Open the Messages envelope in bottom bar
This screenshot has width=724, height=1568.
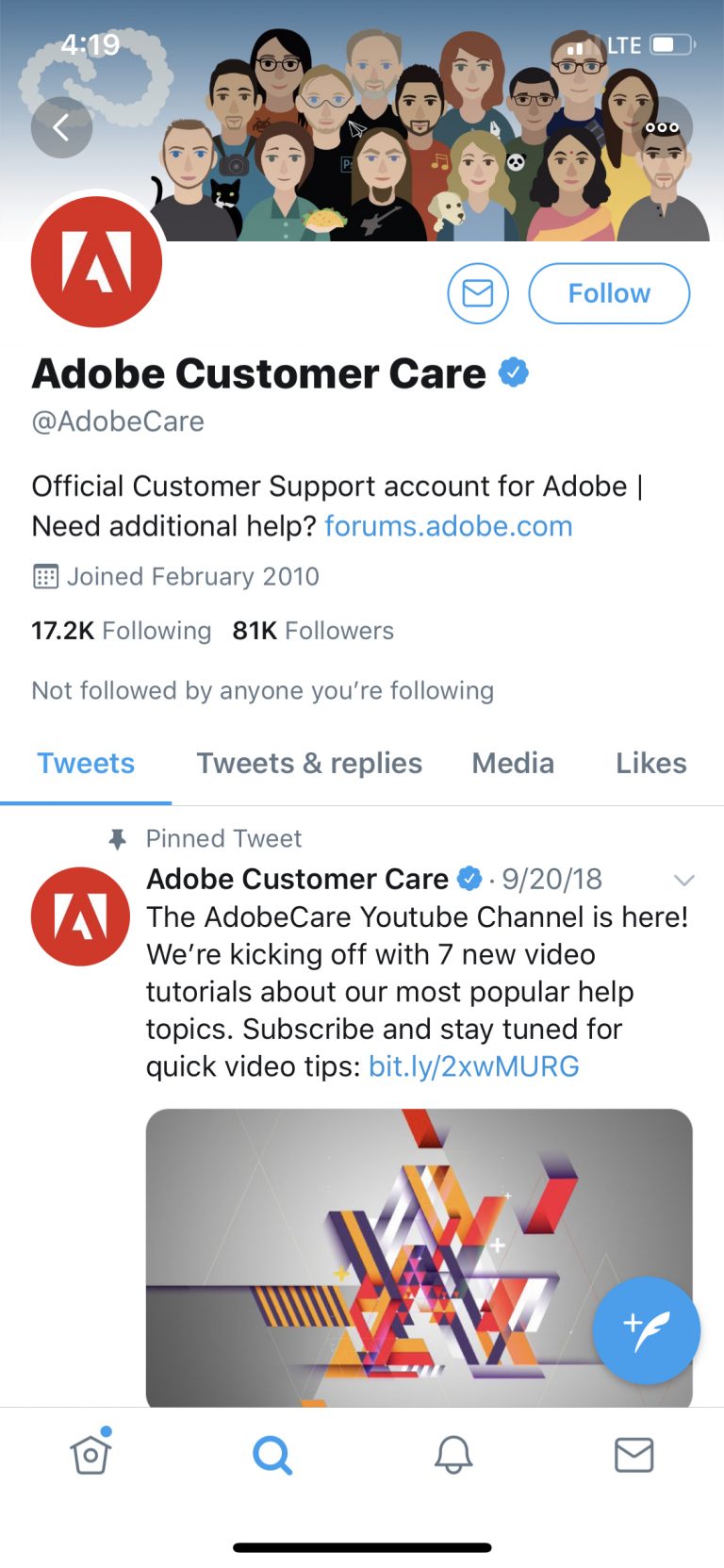tap(633, 1455)
